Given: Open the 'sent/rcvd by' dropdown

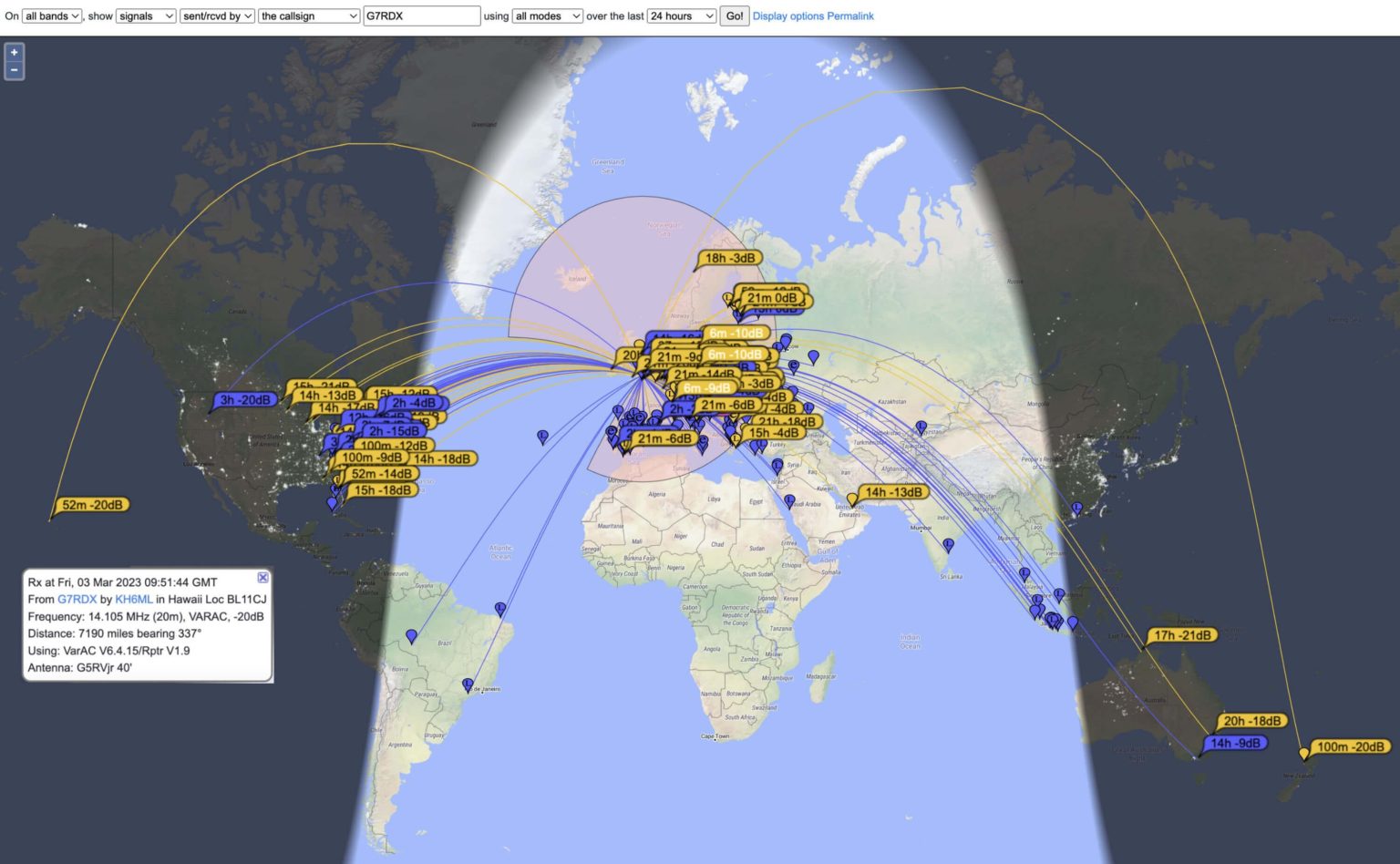Looking at the screenshot, I should point(217,16).
